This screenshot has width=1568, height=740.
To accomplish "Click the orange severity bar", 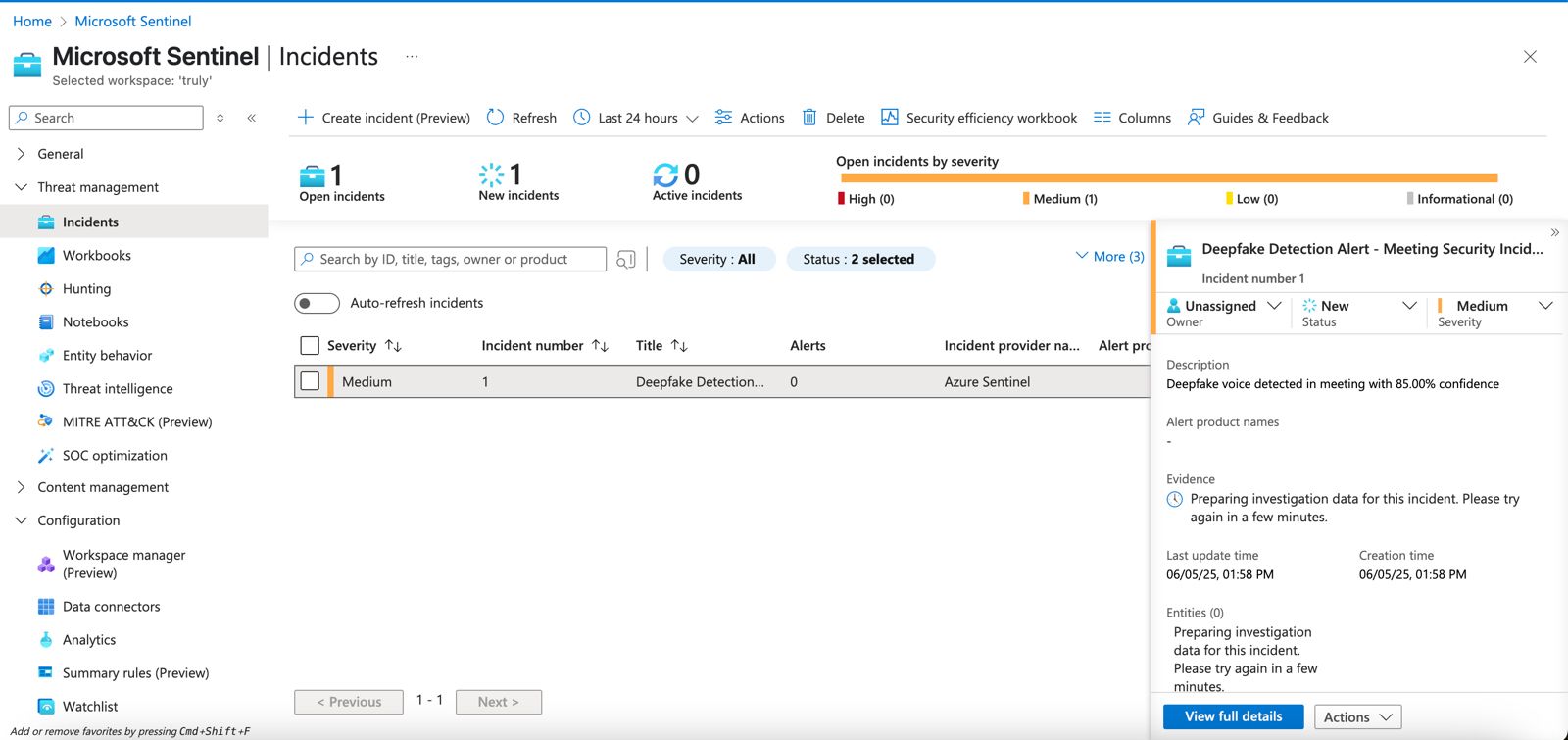I will pyautogui.click(x=1169, y=178).
